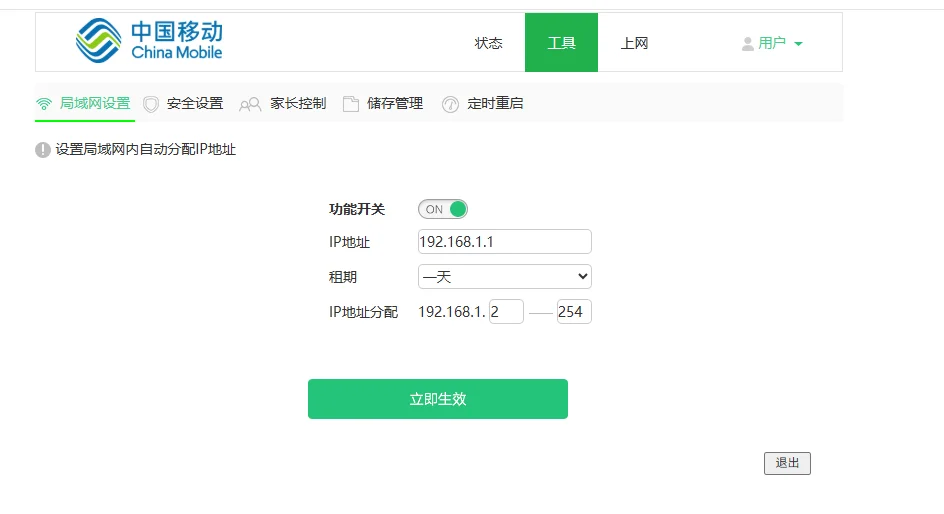The width and height of the screenshot is (944, 514).
Task: Open 定时重启 sub-tab
Action: (483, 104)
